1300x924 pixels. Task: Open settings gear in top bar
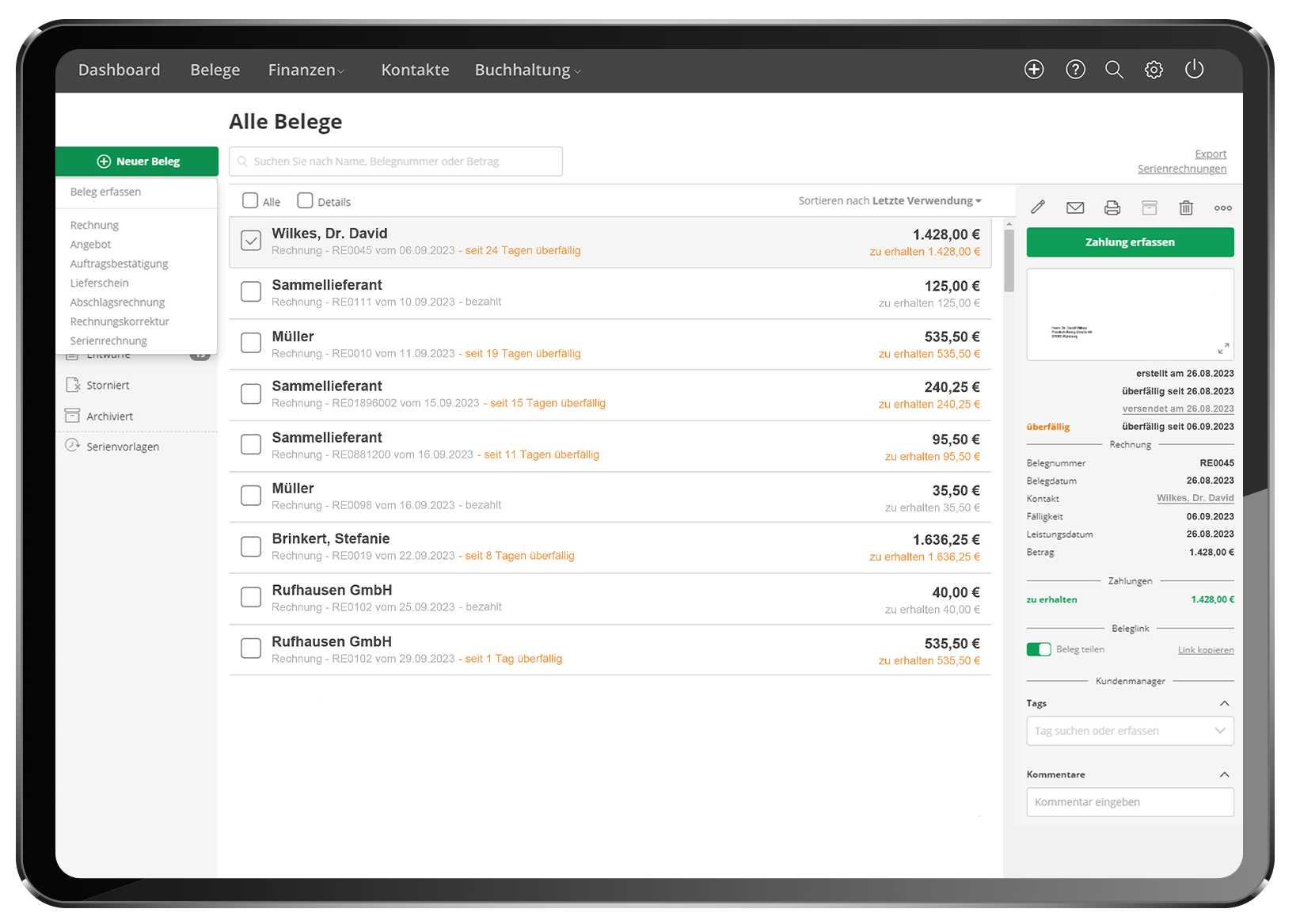[1154, 70]
